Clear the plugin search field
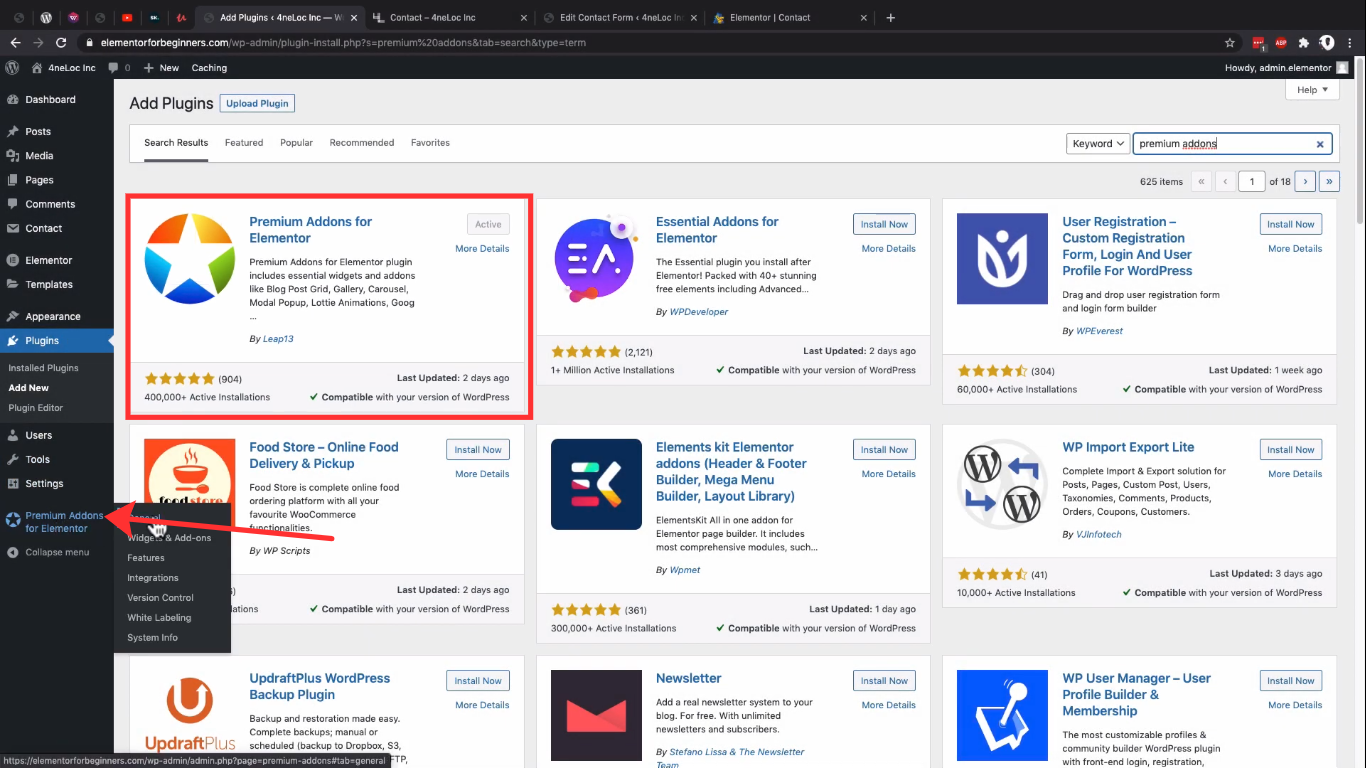Screen dimensions: 1366x768 click(1320, 144)
